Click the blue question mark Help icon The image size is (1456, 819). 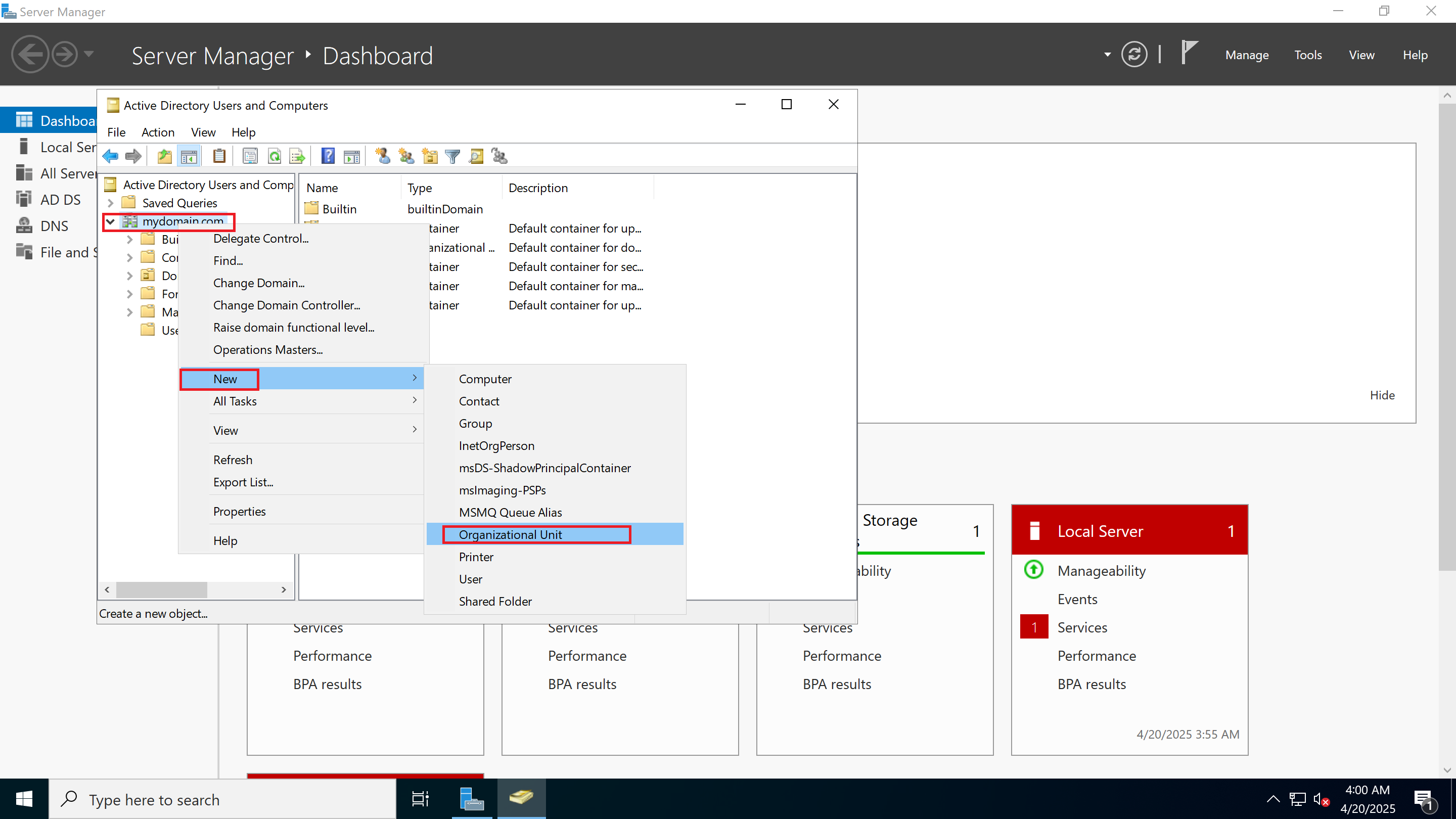pyautogui.click(x=328, y=156)
